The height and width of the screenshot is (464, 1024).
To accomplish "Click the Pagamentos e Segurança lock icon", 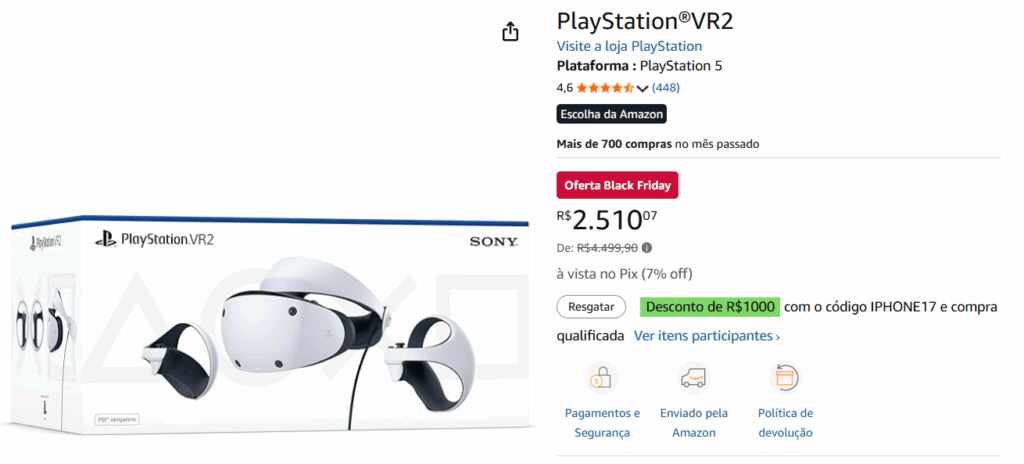I will (601, 377).
